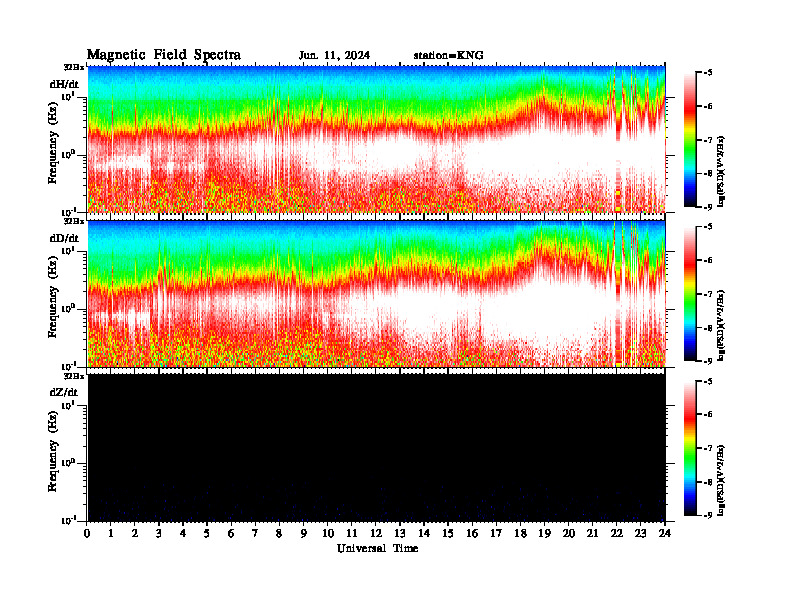Click the -9 value on dZ/dt color scale
The height and width of the screenshot is (612, 792).
coord(708,515)
